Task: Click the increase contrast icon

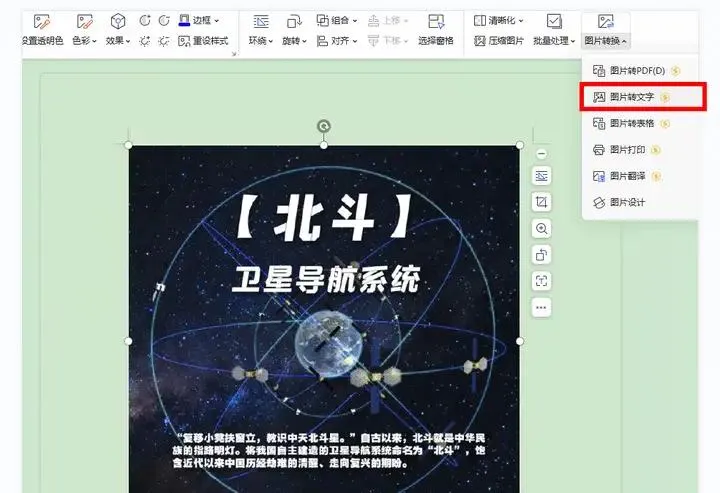Action: [145, 20]
